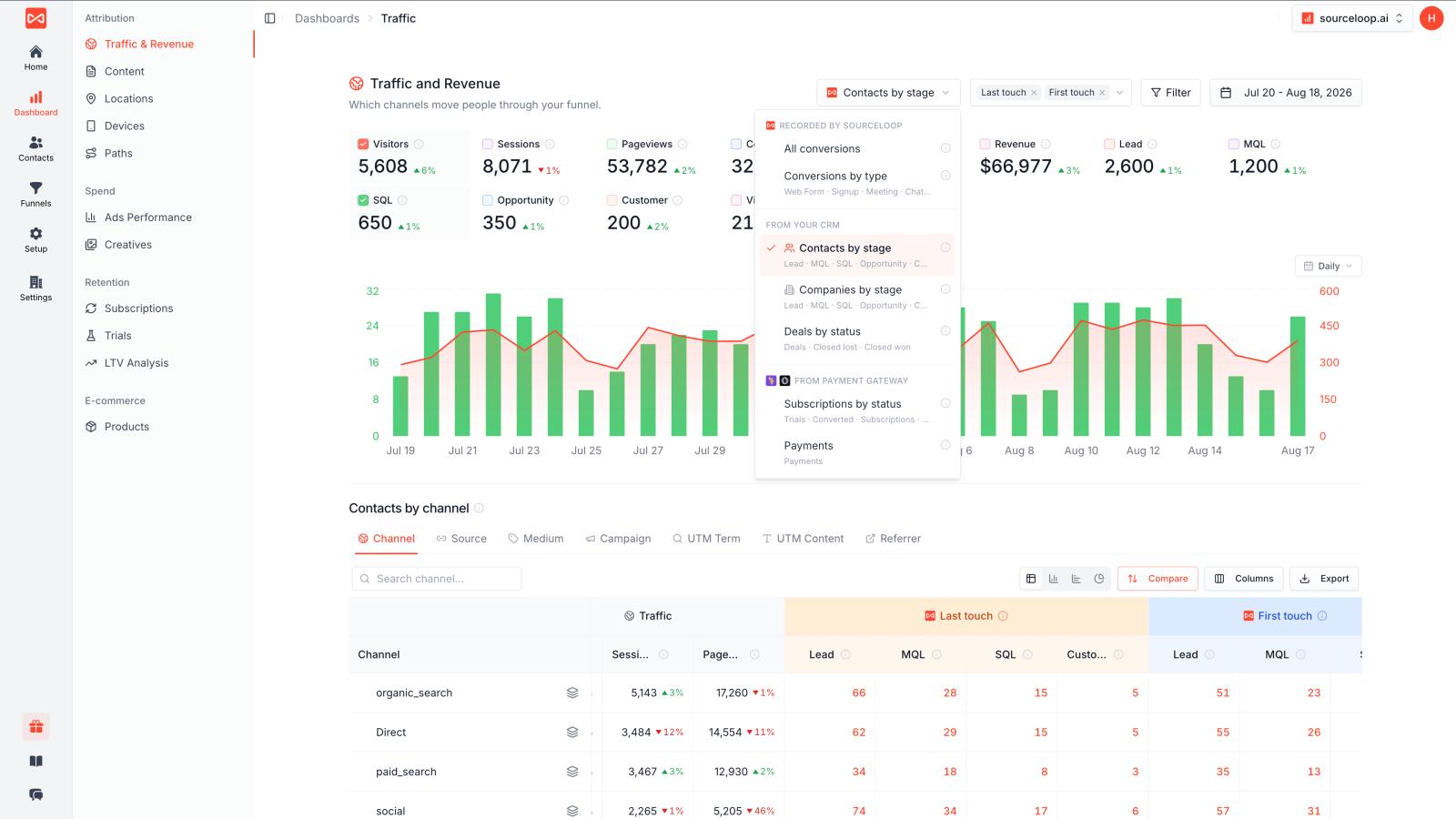Focus the Search channel input
The height and width of the screenshot is (819, 1456).
tap(437, 579)
